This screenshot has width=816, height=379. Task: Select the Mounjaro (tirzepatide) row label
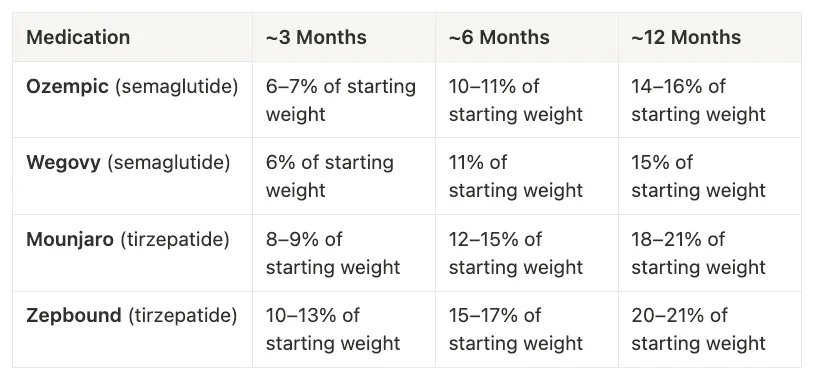coord(128,239)
